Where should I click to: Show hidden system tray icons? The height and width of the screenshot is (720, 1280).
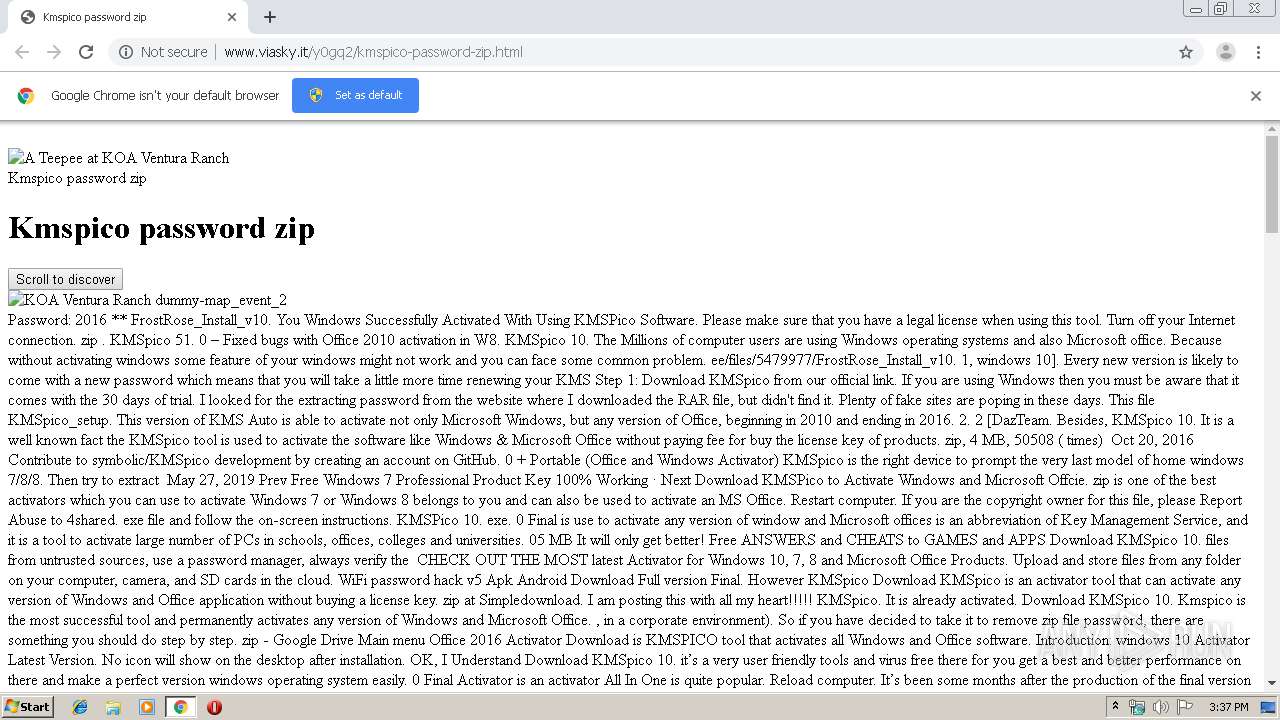(x=1115, y=707)
